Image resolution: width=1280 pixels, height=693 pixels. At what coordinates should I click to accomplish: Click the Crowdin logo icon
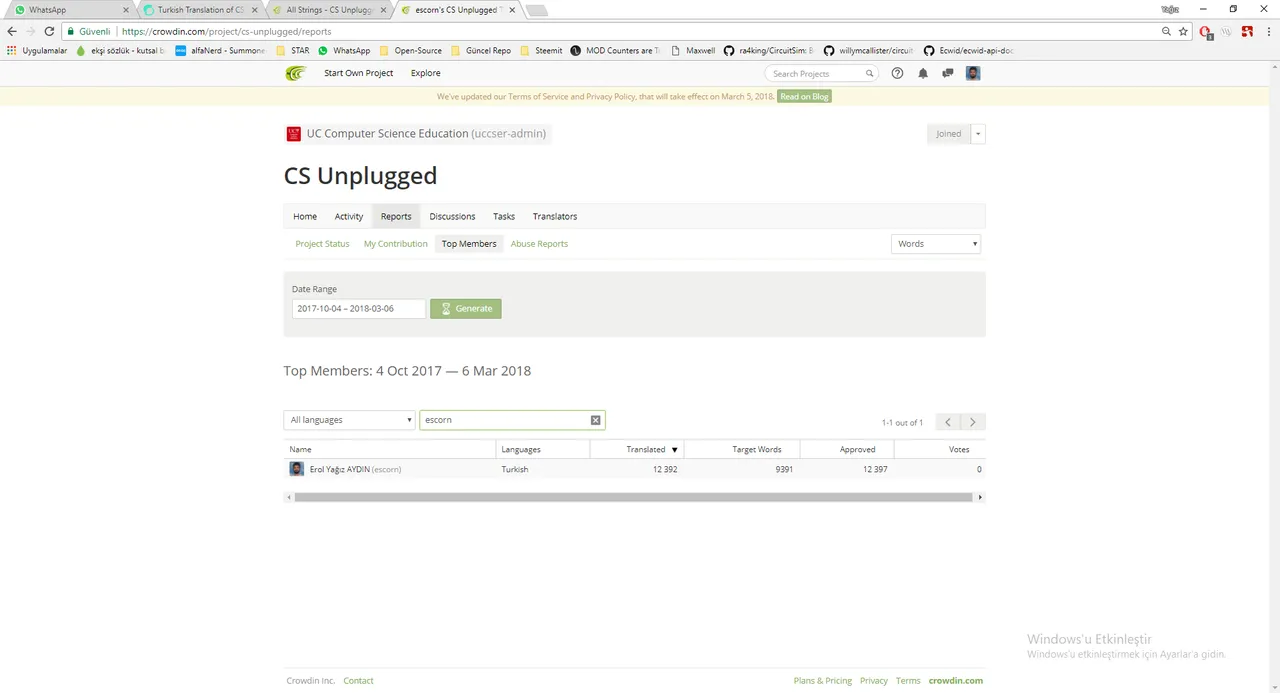[296, 73]
